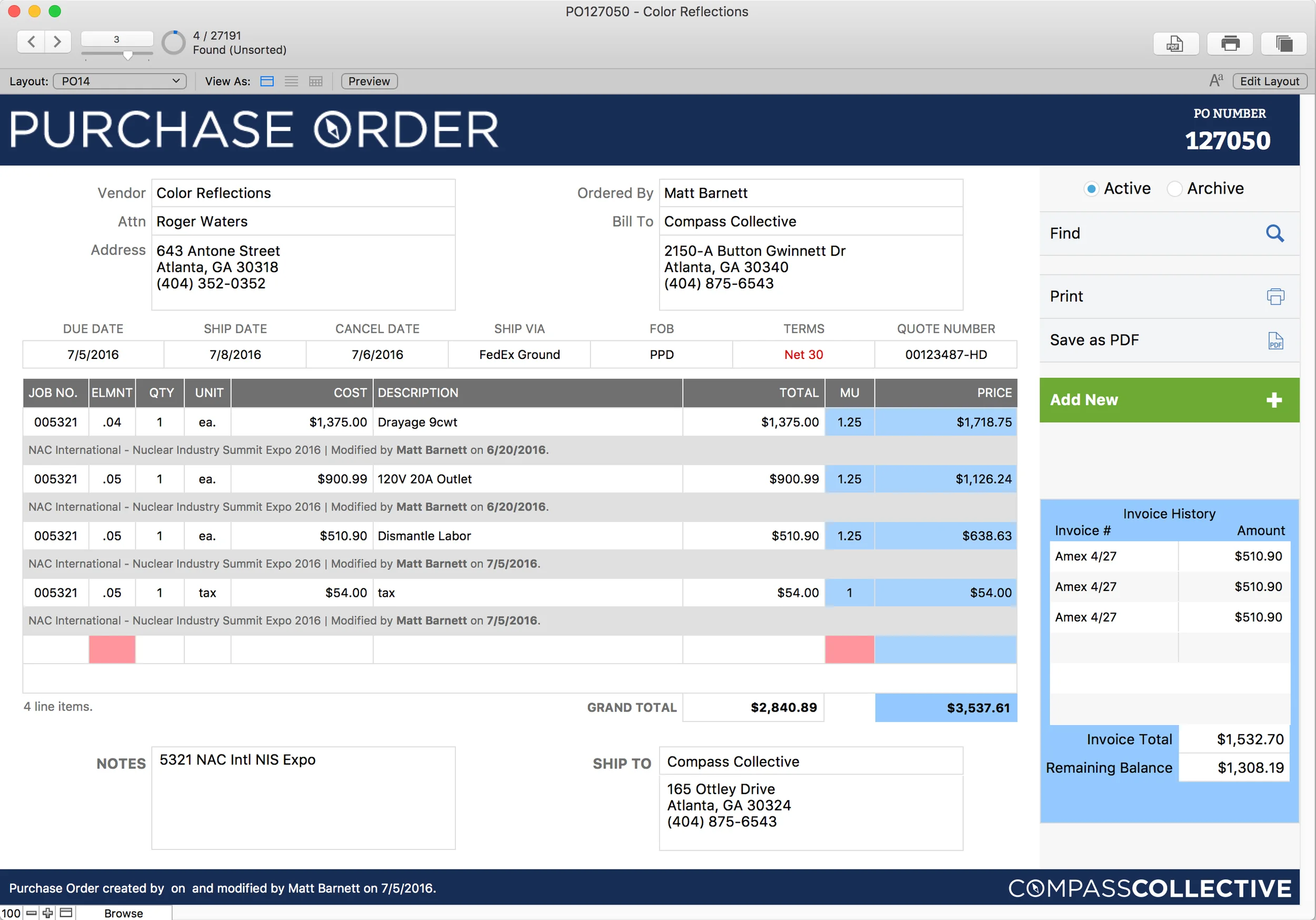Click the Preview button

coord(369,82)
